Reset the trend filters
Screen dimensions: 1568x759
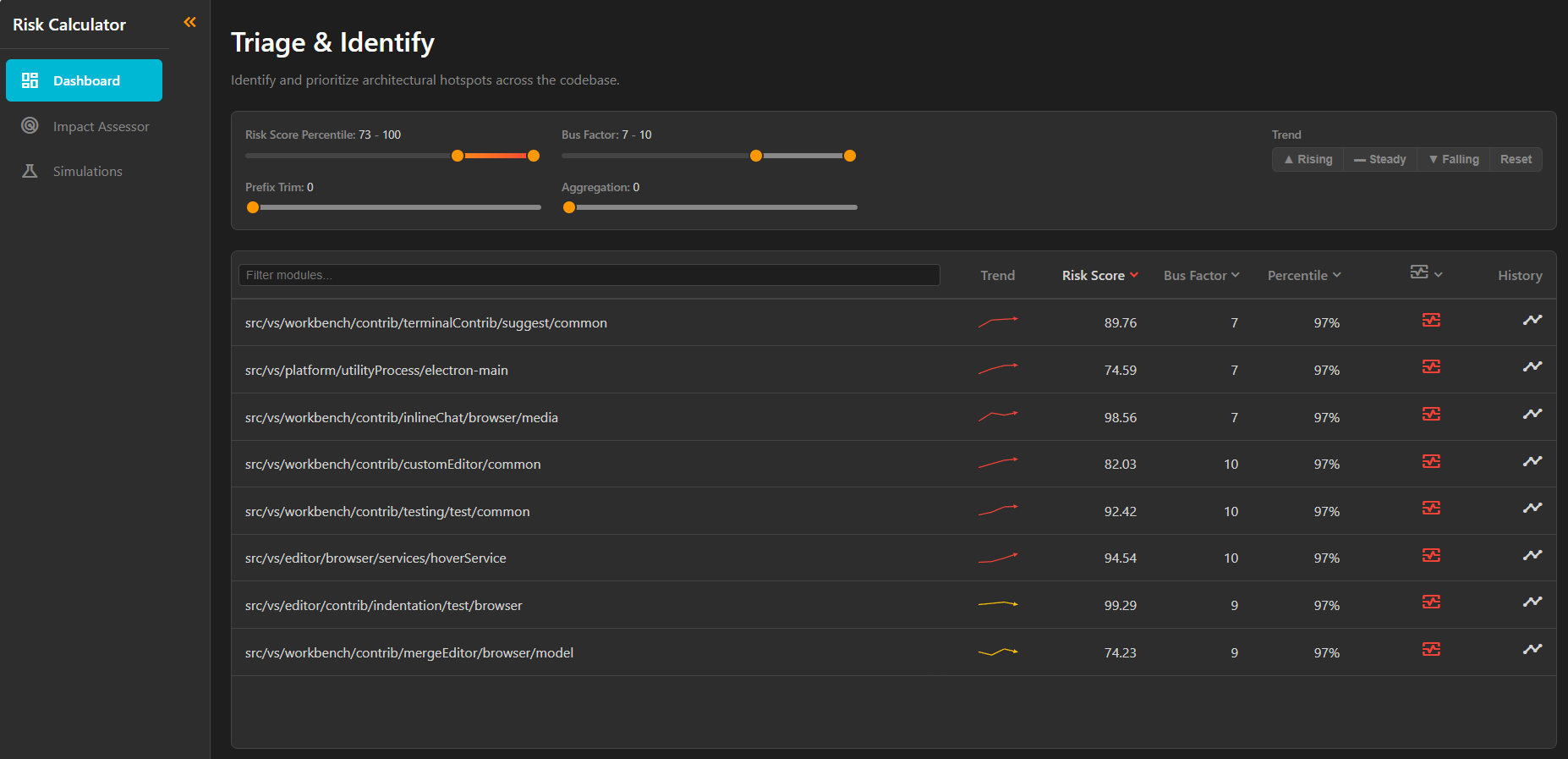(x=1515, y=159)
